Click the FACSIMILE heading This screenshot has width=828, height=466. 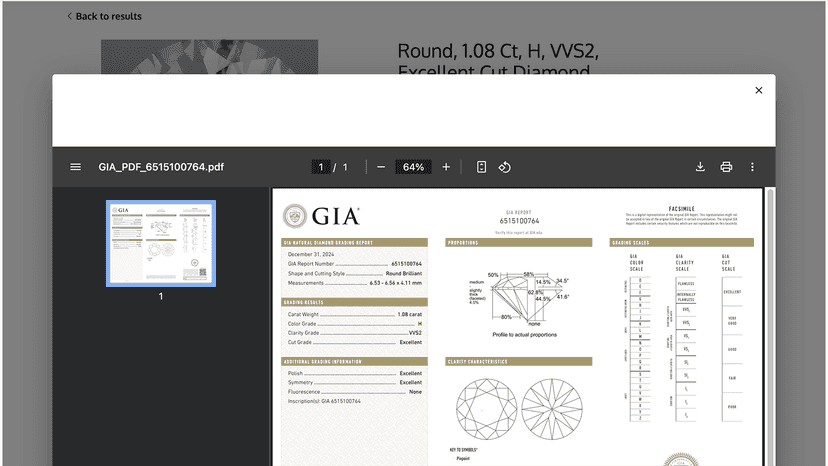[x=681, y=209]
